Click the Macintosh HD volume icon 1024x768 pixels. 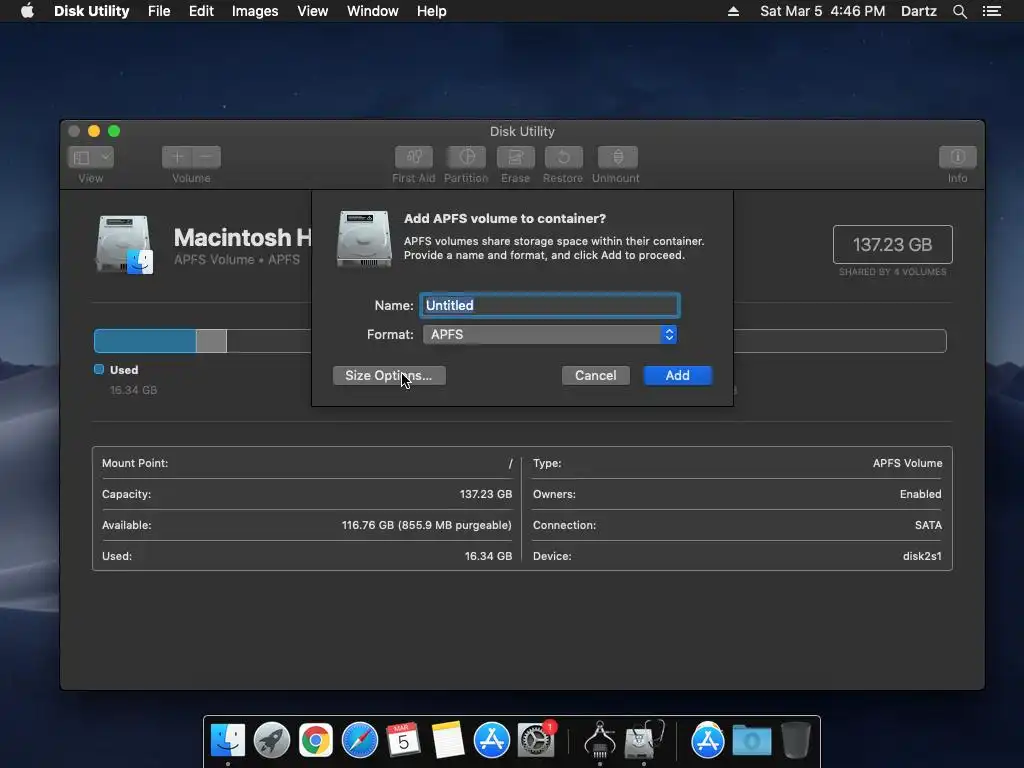[x=124, y=244]
